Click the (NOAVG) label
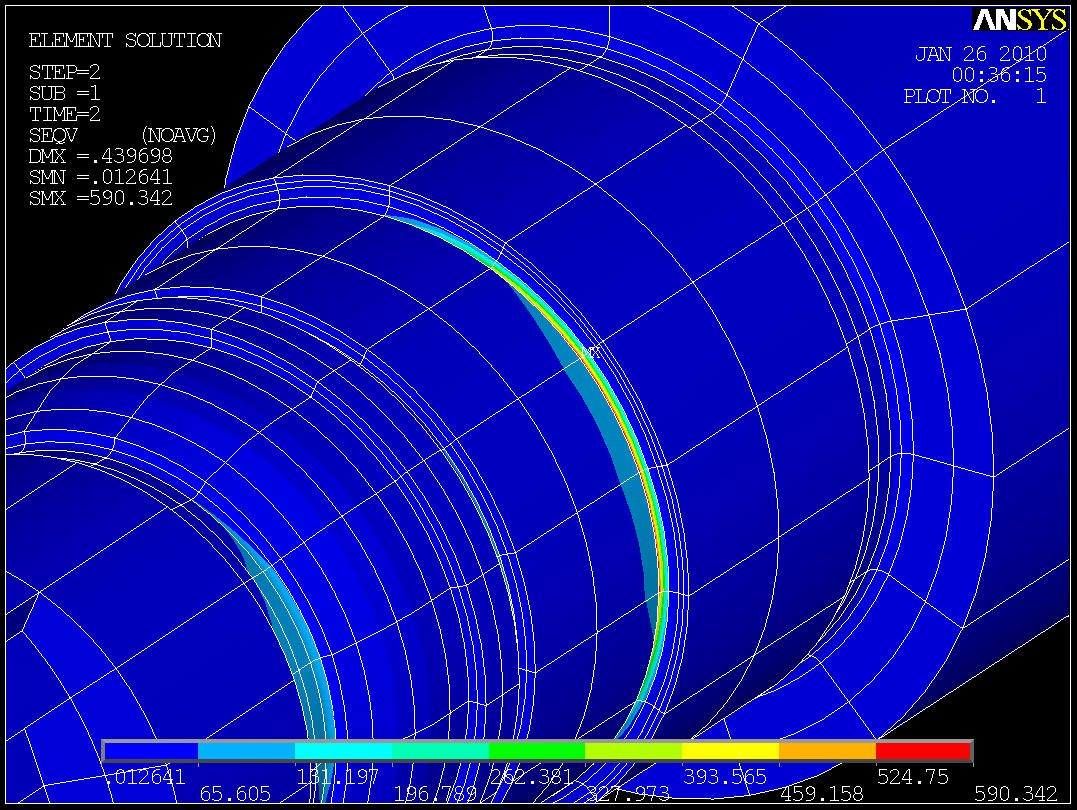1077x810 pixels. click(x=179, y=135)
